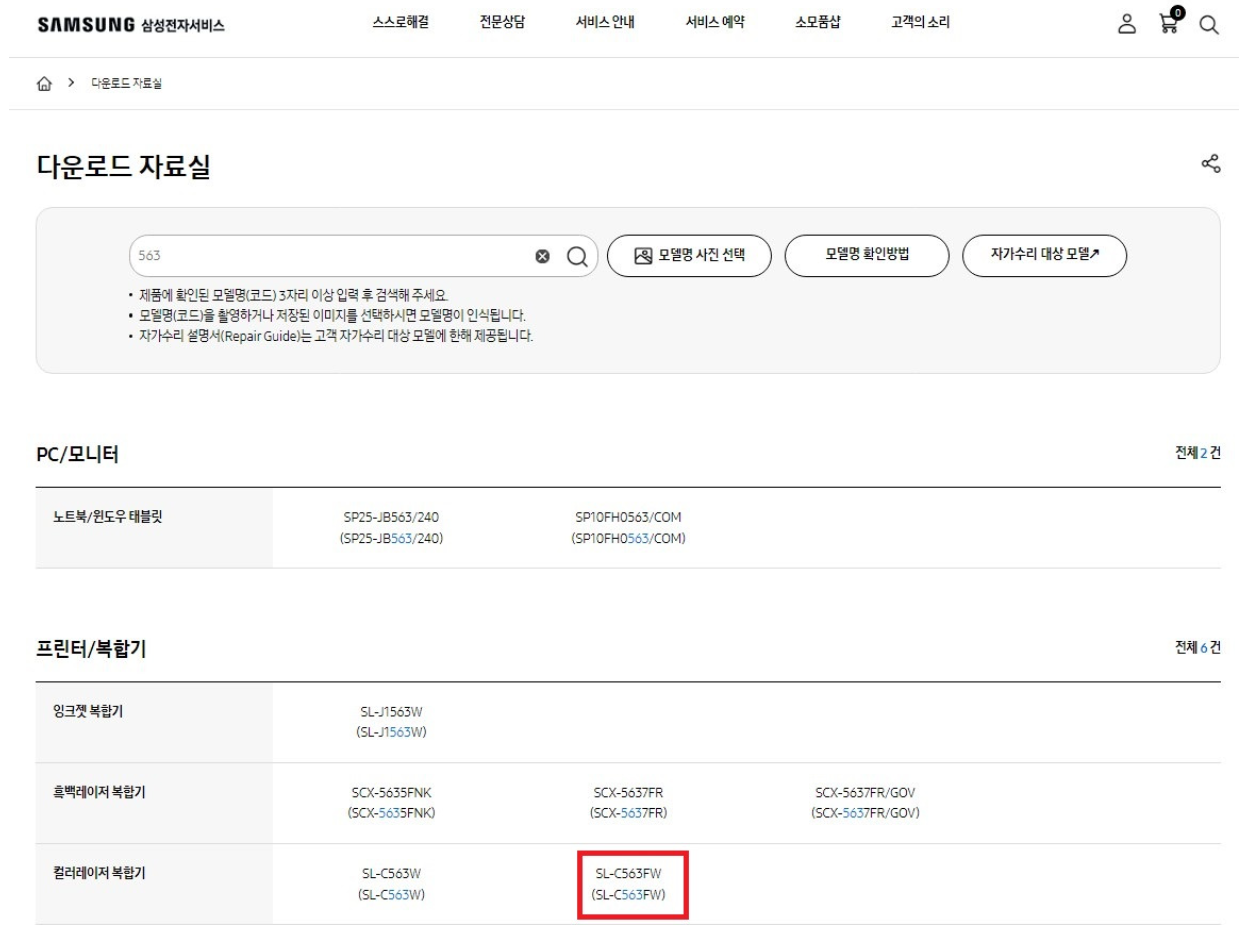Clear the search field with the X icon
The height and width of the screenshot is (925, 1244).
[x=541, y=256]
